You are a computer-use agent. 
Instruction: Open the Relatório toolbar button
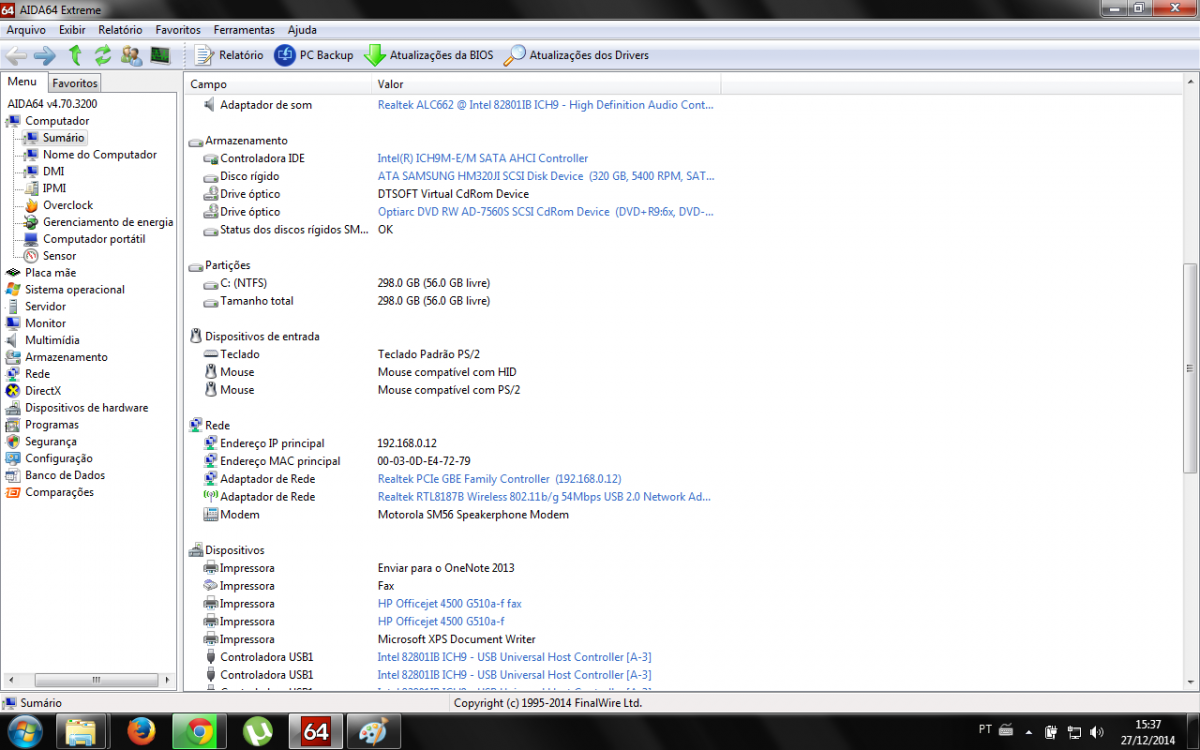coord(229,55)
